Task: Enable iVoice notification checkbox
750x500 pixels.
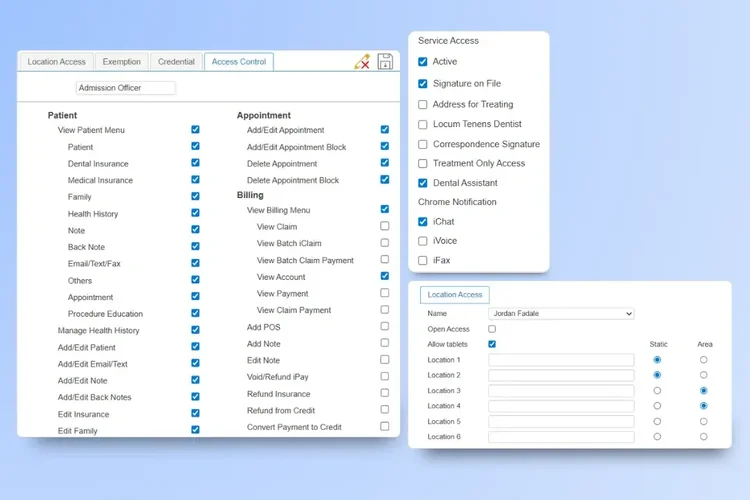Action: pyautogui.click(x=422, y=241)
